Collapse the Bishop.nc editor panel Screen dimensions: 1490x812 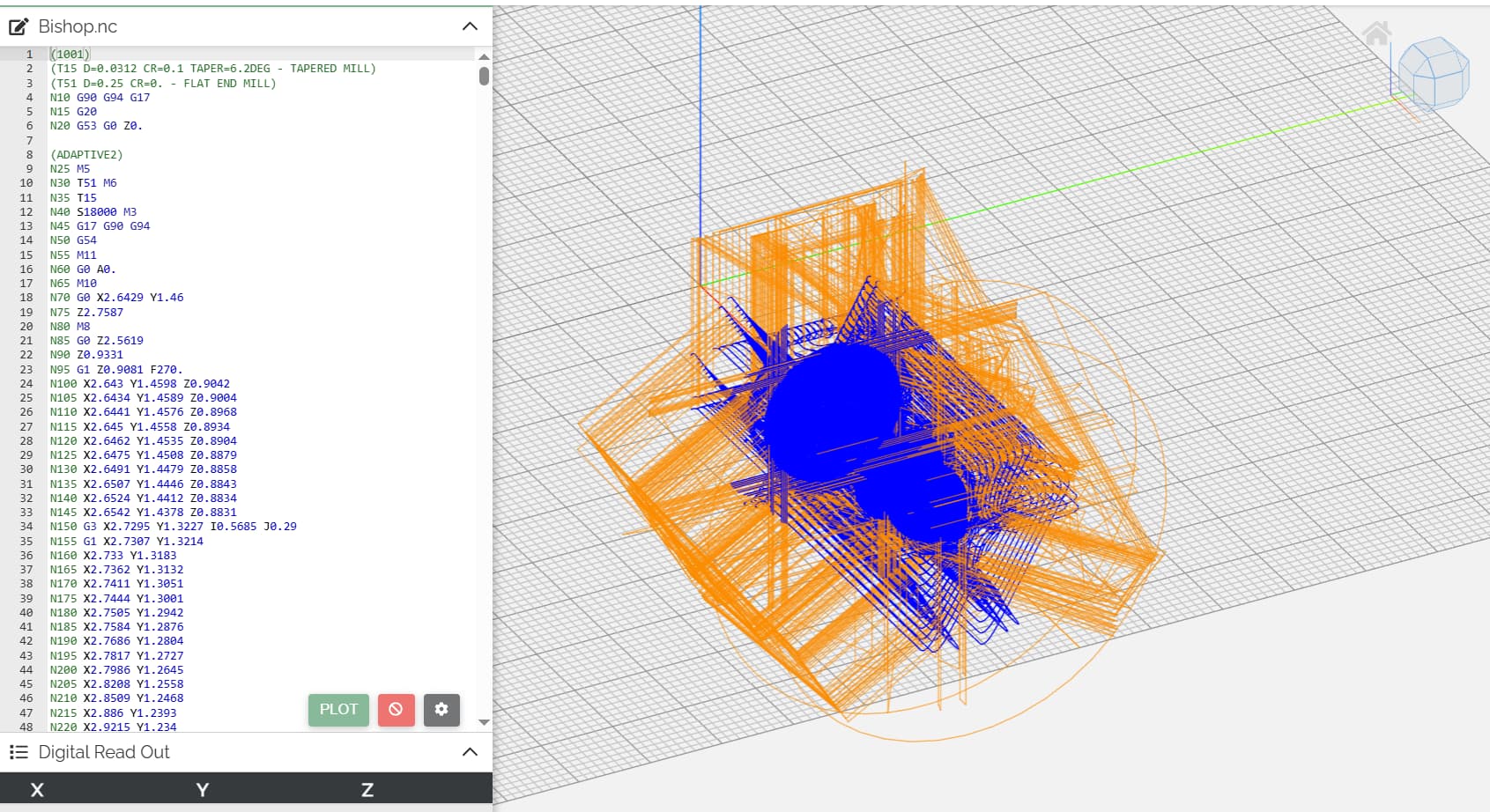coord(470,26)
